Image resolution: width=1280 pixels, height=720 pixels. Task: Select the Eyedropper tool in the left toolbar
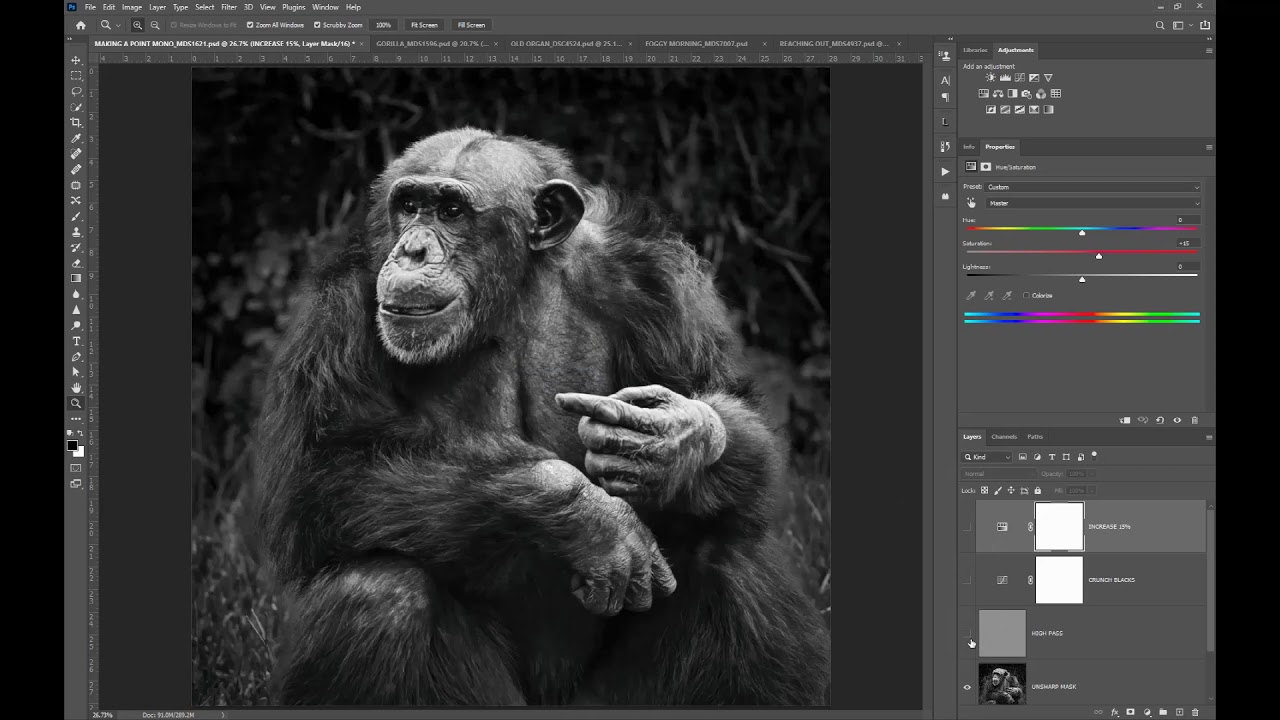click(76, 138)
